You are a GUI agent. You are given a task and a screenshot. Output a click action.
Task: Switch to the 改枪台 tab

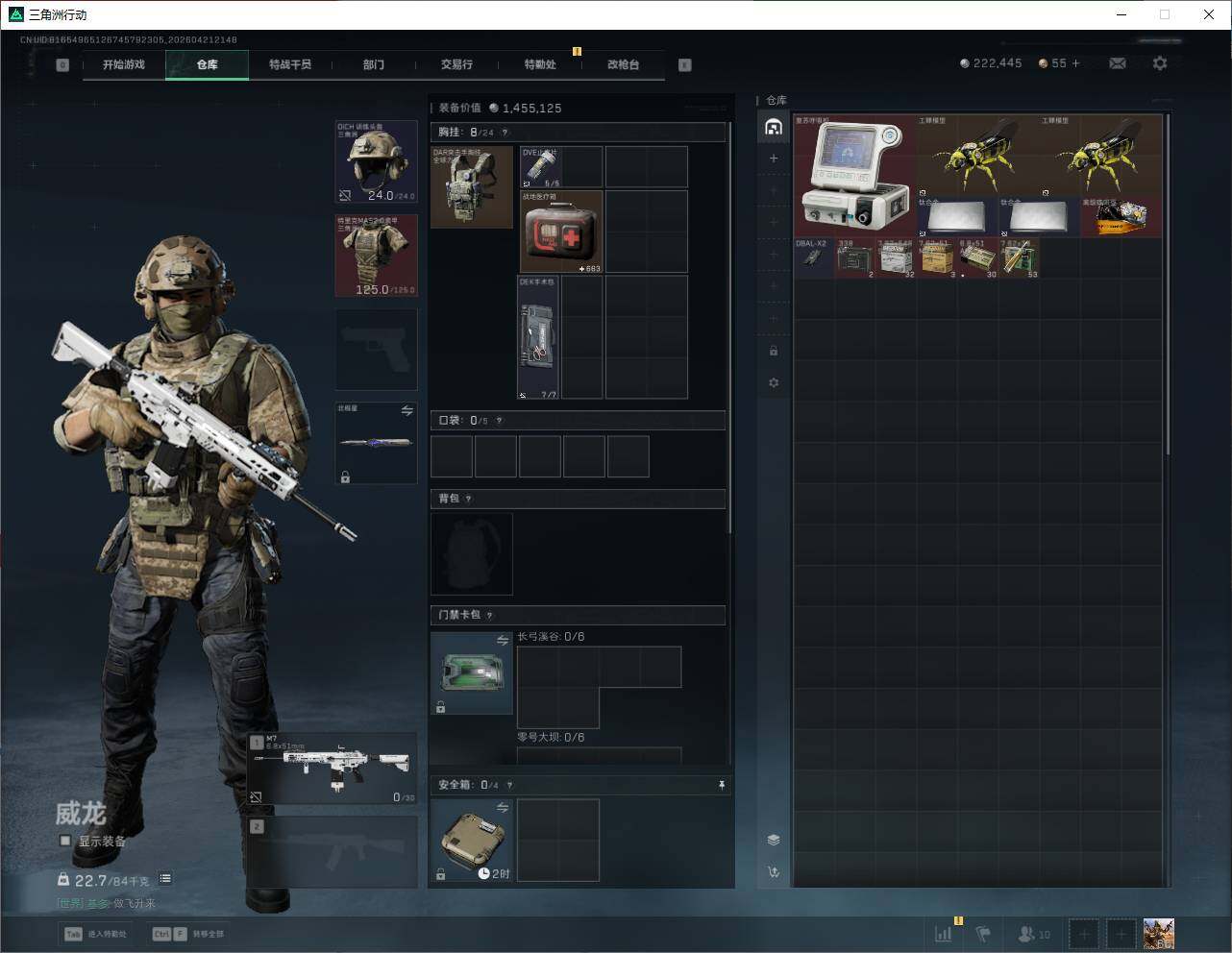click(x=623, y=64)
